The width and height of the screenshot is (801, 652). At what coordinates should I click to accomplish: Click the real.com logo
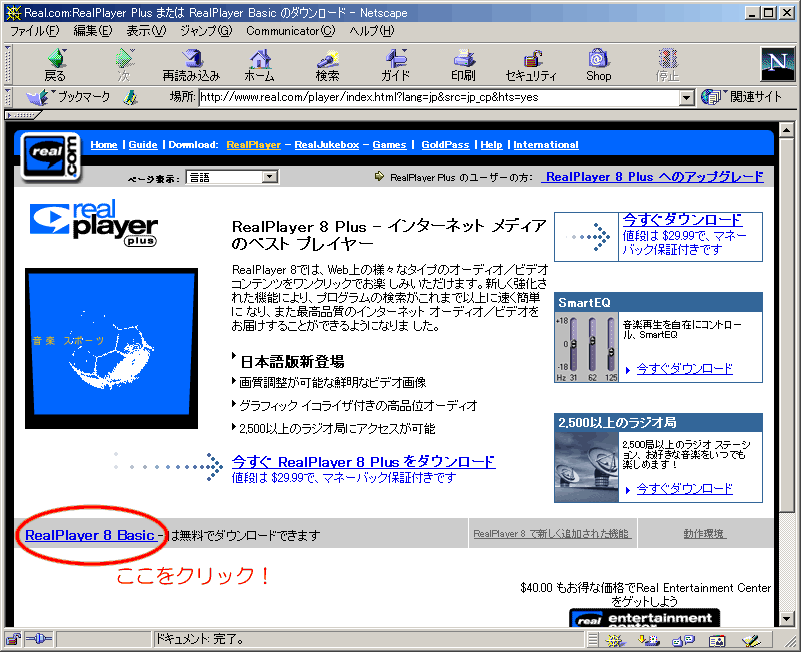[51, 157]
